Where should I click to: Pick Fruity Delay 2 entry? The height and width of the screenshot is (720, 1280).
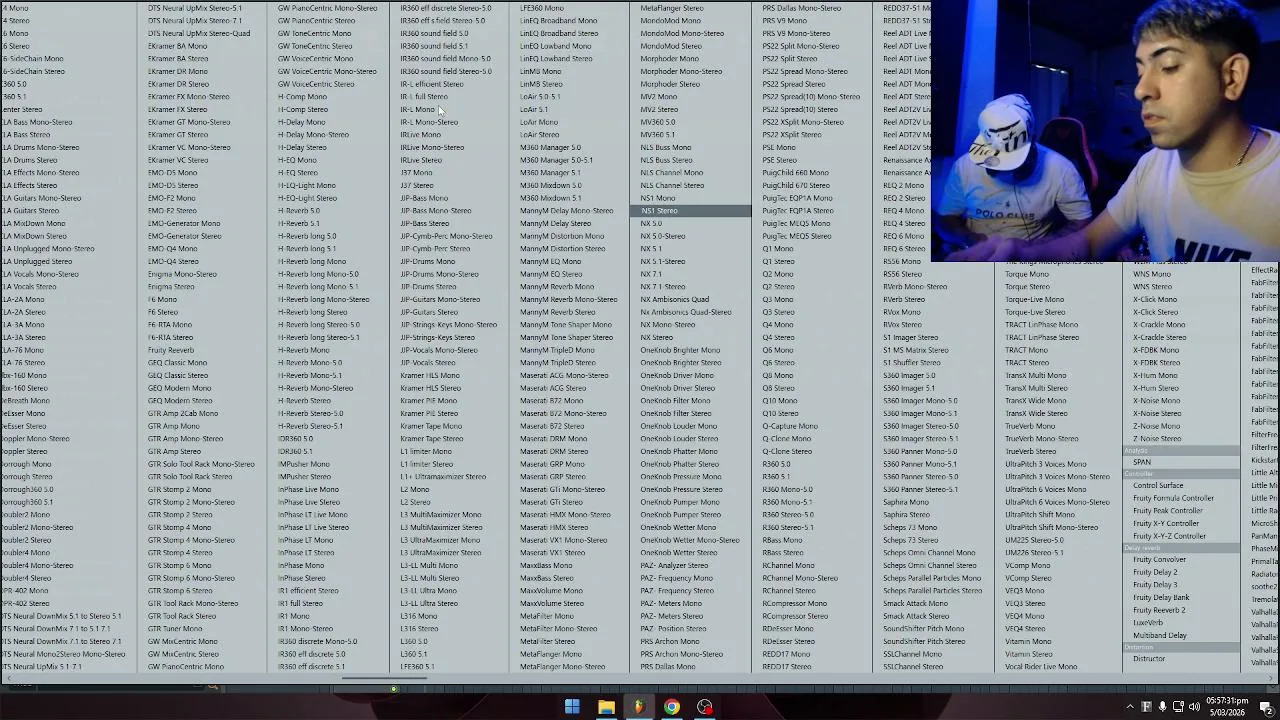(x=1155, y=572)
